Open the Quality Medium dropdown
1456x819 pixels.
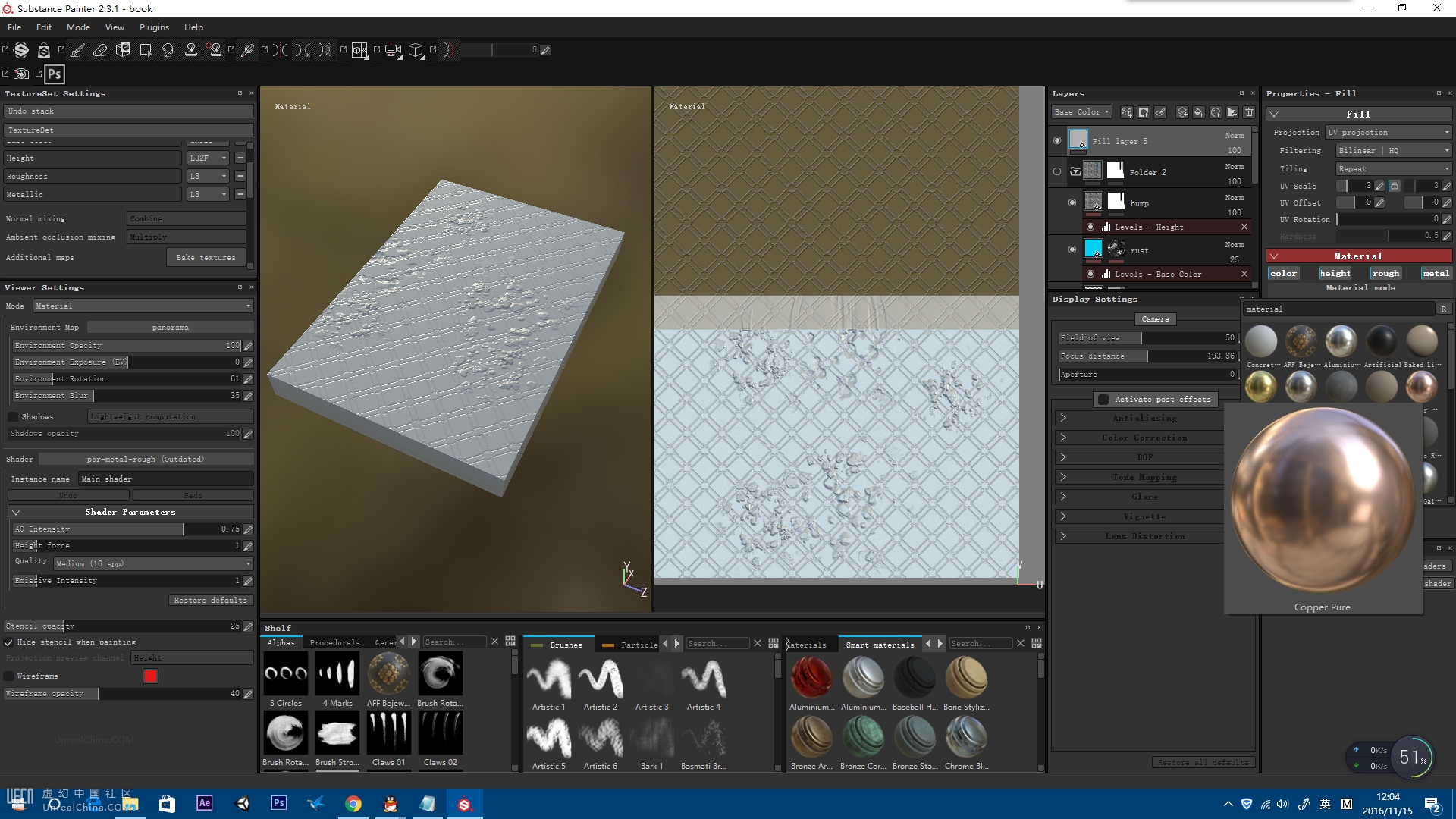tap(153, 563)
